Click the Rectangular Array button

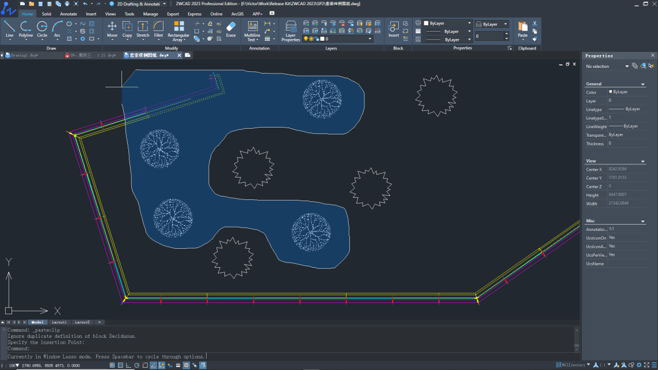(178, 31)
